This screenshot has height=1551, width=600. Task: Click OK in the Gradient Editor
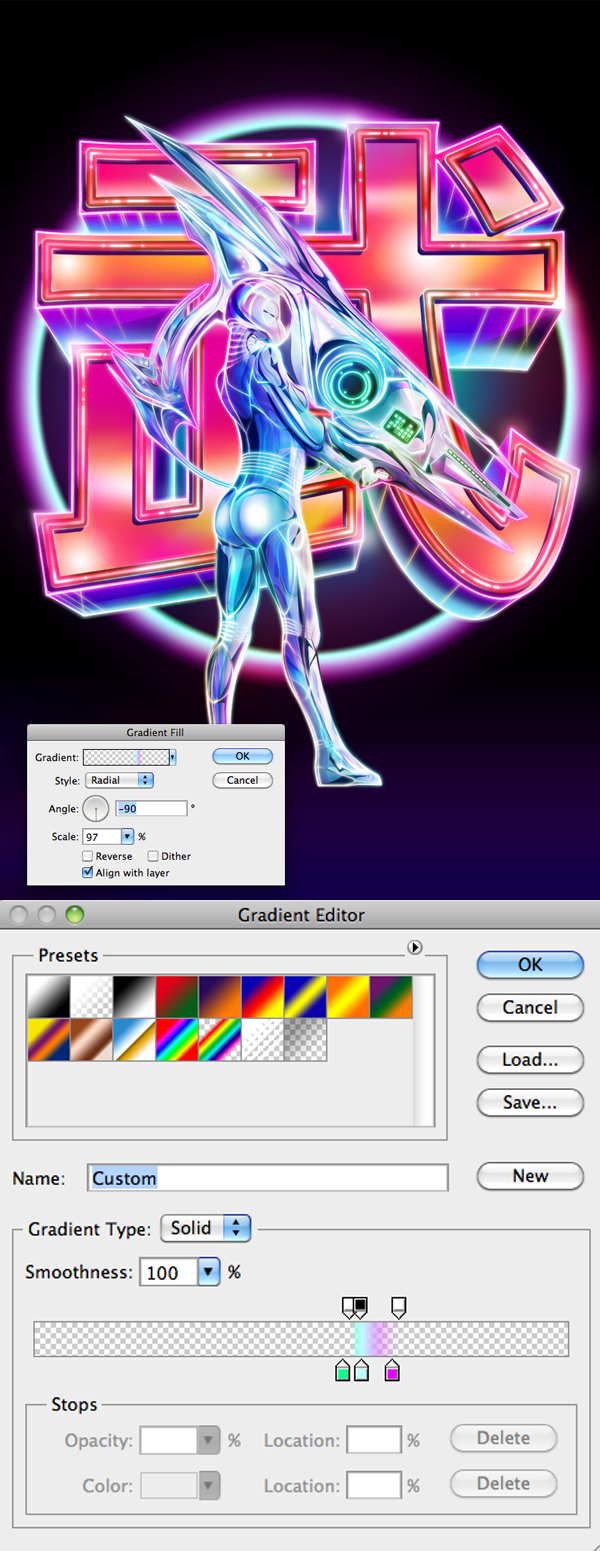[x=530, y=964]
